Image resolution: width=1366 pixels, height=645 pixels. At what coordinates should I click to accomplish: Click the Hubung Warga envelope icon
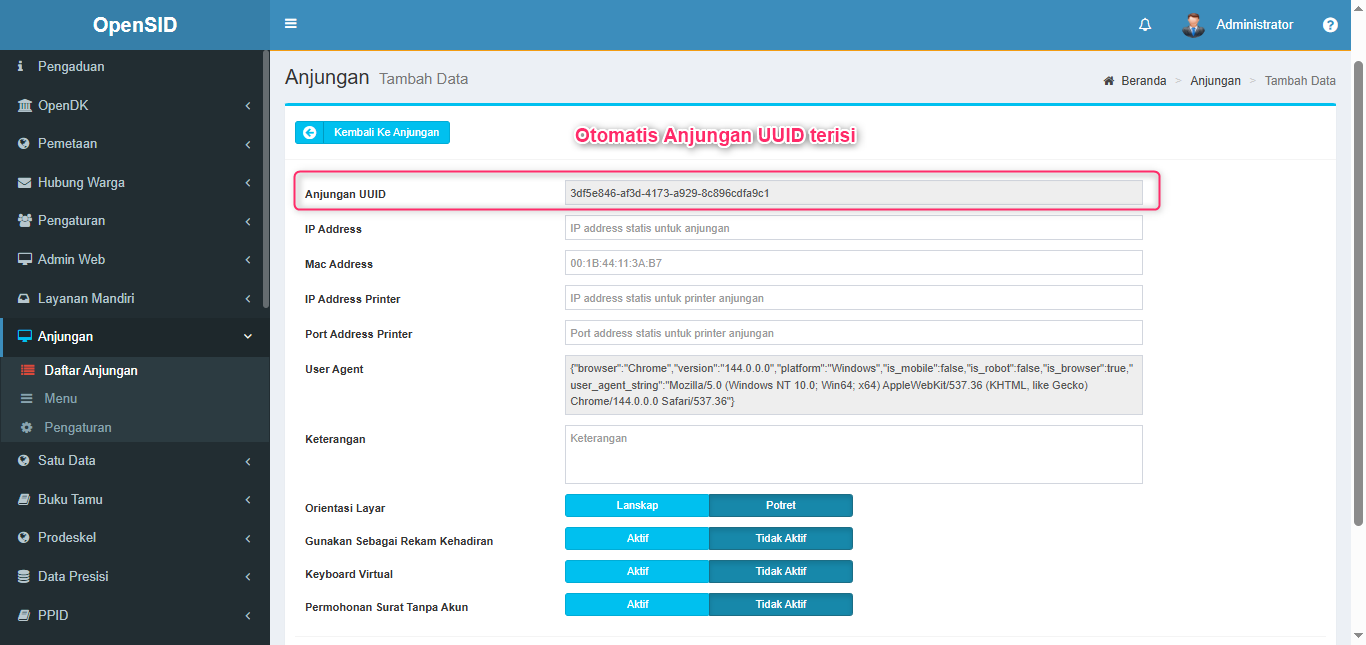[x=24, y=183]
